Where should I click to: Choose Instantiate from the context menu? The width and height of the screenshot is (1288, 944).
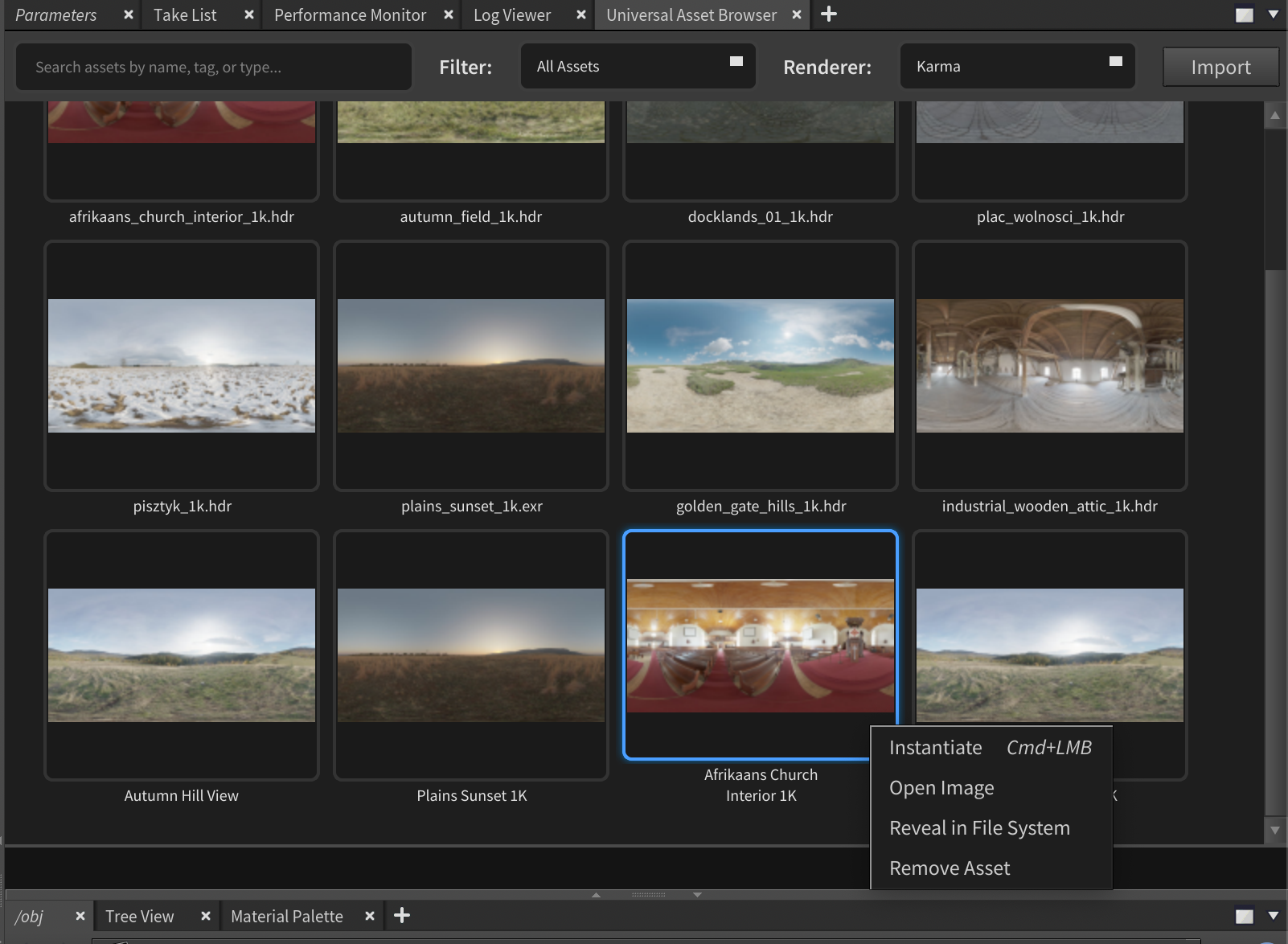tap(936, 748)
